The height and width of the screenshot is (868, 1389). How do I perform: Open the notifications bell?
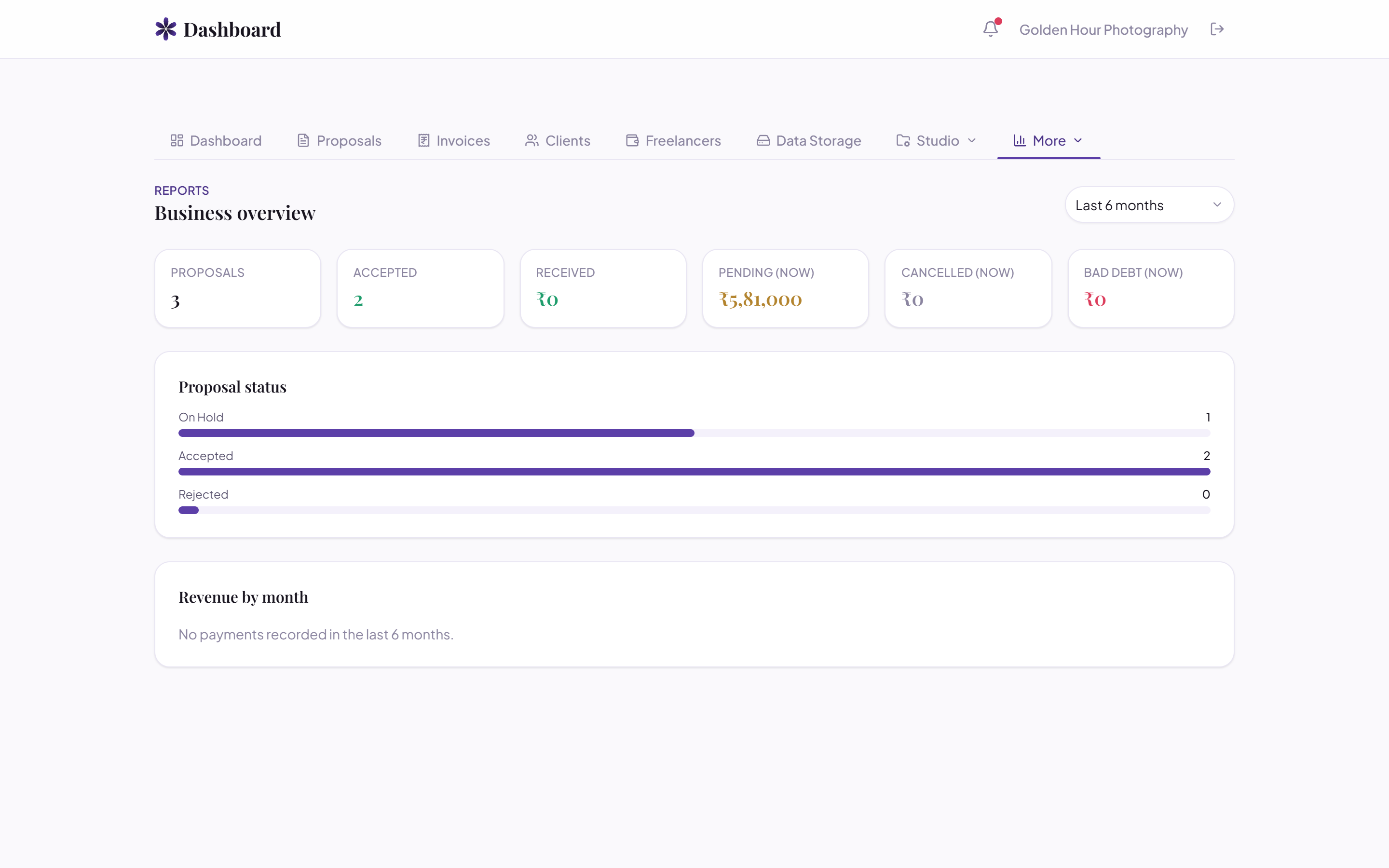990,29
